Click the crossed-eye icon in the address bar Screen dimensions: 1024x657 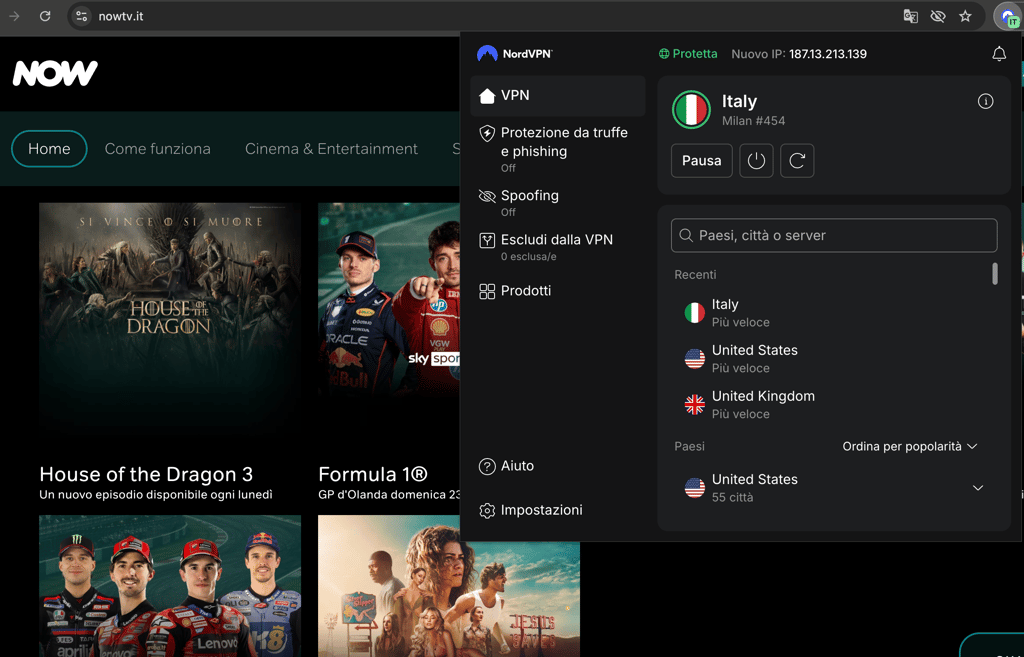pyautogui.click(x=938, y=16)
